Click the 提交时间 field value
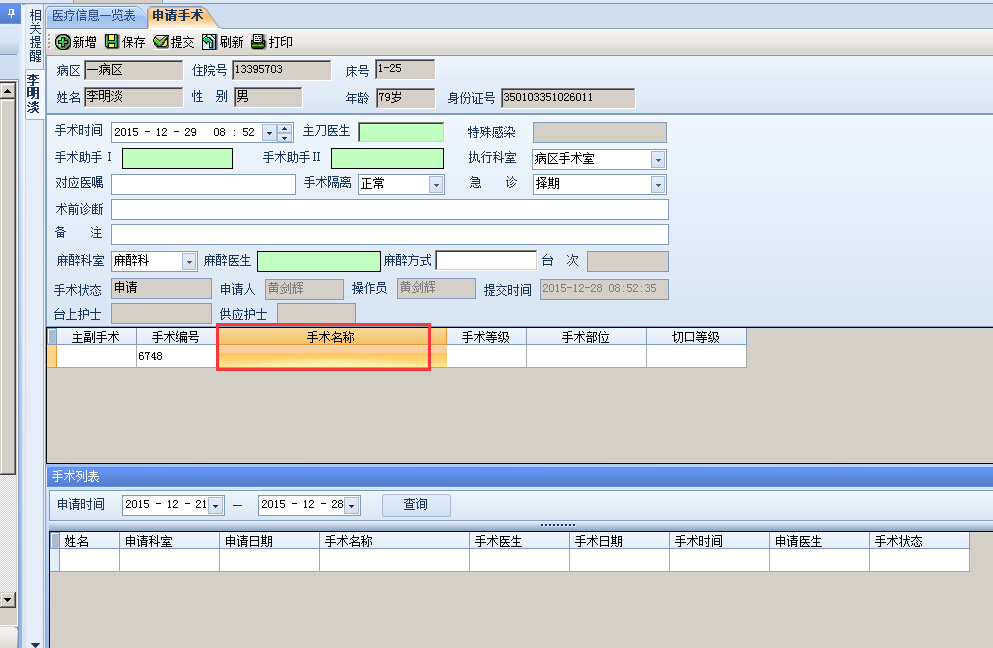This screenshot has width=993, height=648. [x=604, y=289]
